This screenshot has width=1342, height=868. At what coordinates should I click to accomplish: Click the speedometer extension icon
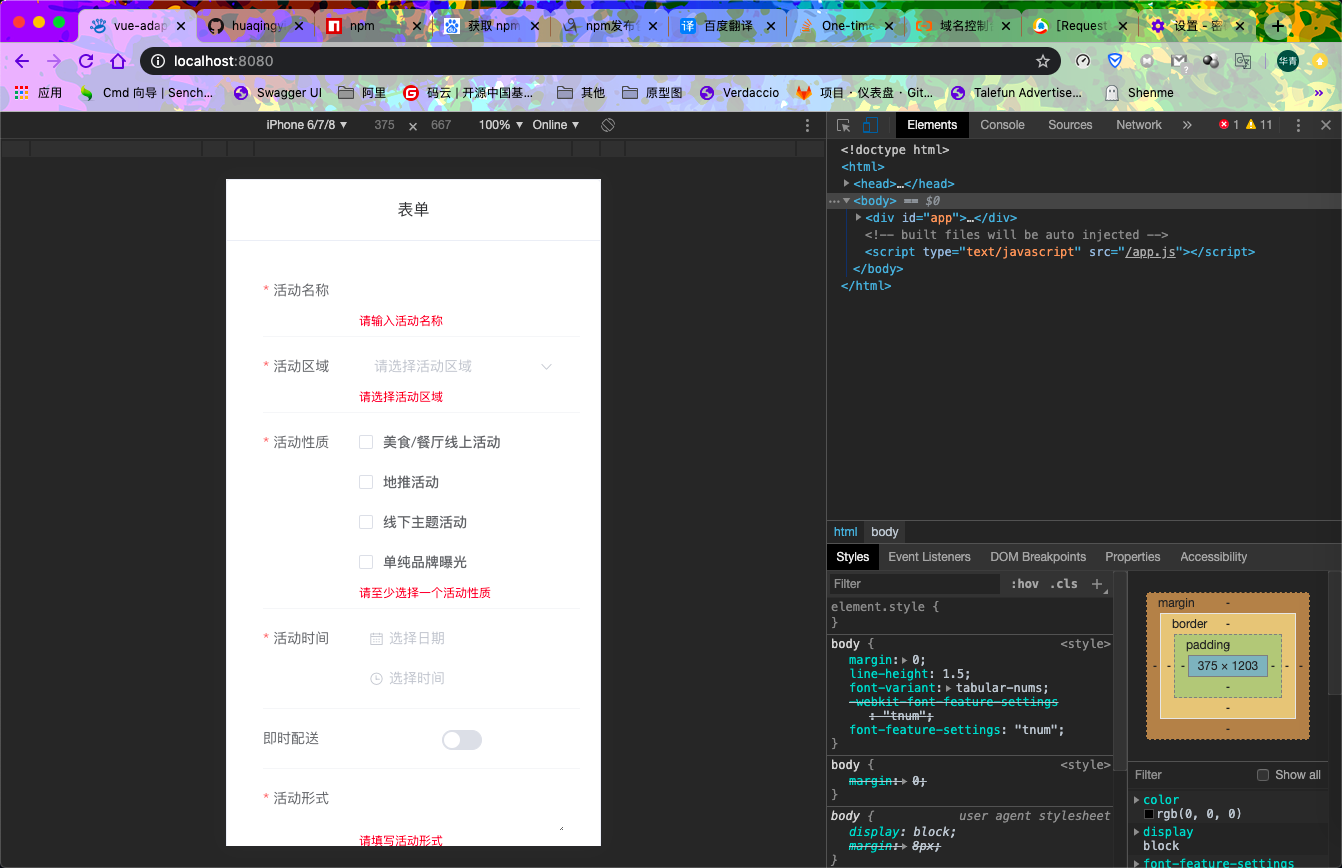(1083, 61)
